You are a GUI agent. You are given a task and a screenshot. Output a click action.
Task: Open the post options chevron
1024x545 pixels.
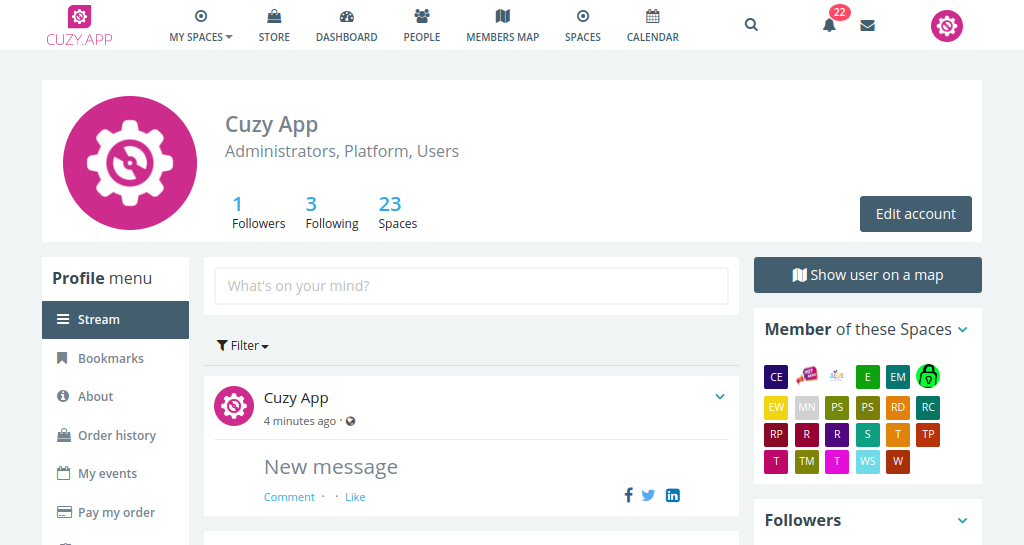click(x=720, y=396)
